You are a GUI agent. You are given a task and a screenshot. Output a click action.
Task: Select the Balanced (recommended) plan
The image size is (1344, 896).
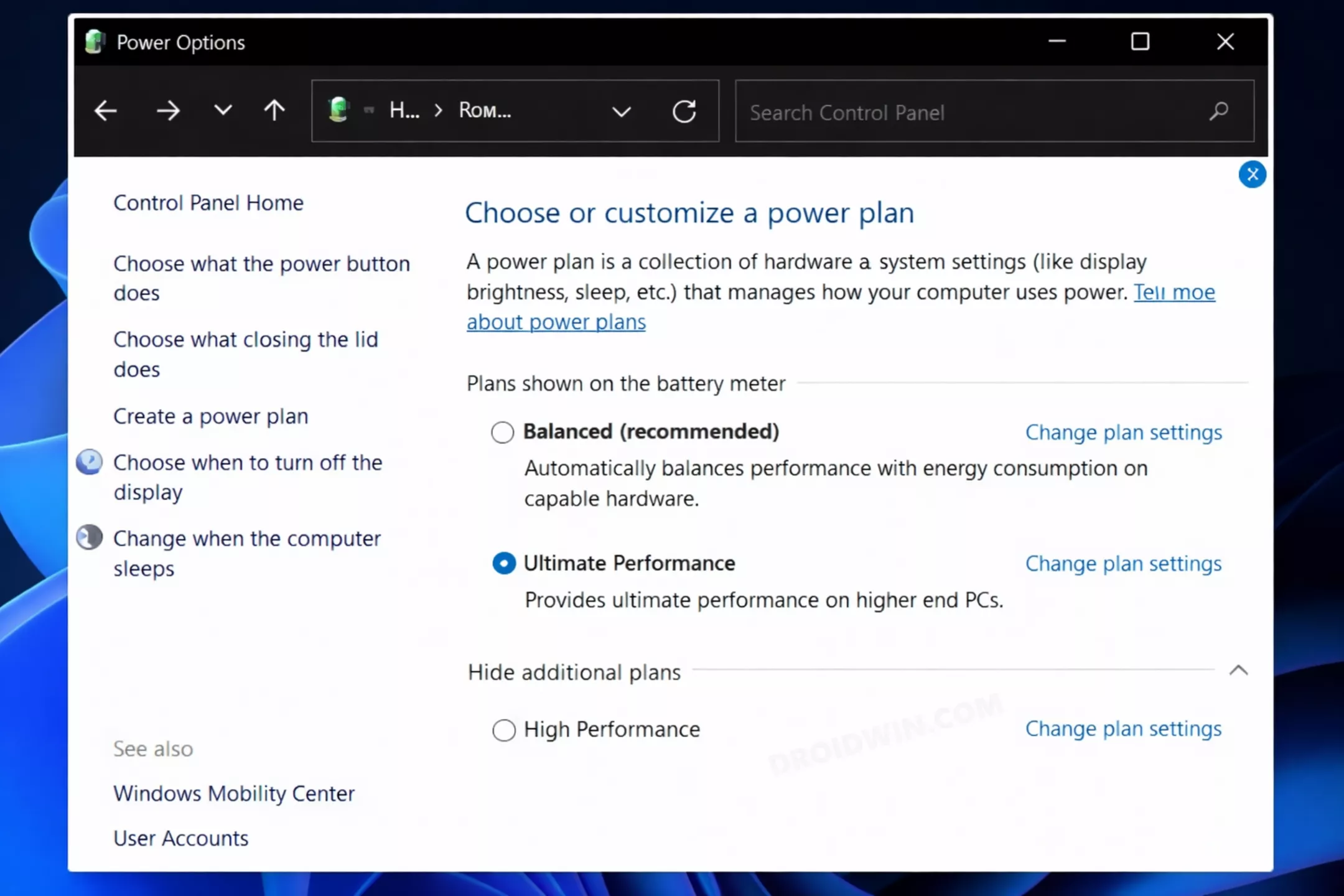tap(503, 432)
